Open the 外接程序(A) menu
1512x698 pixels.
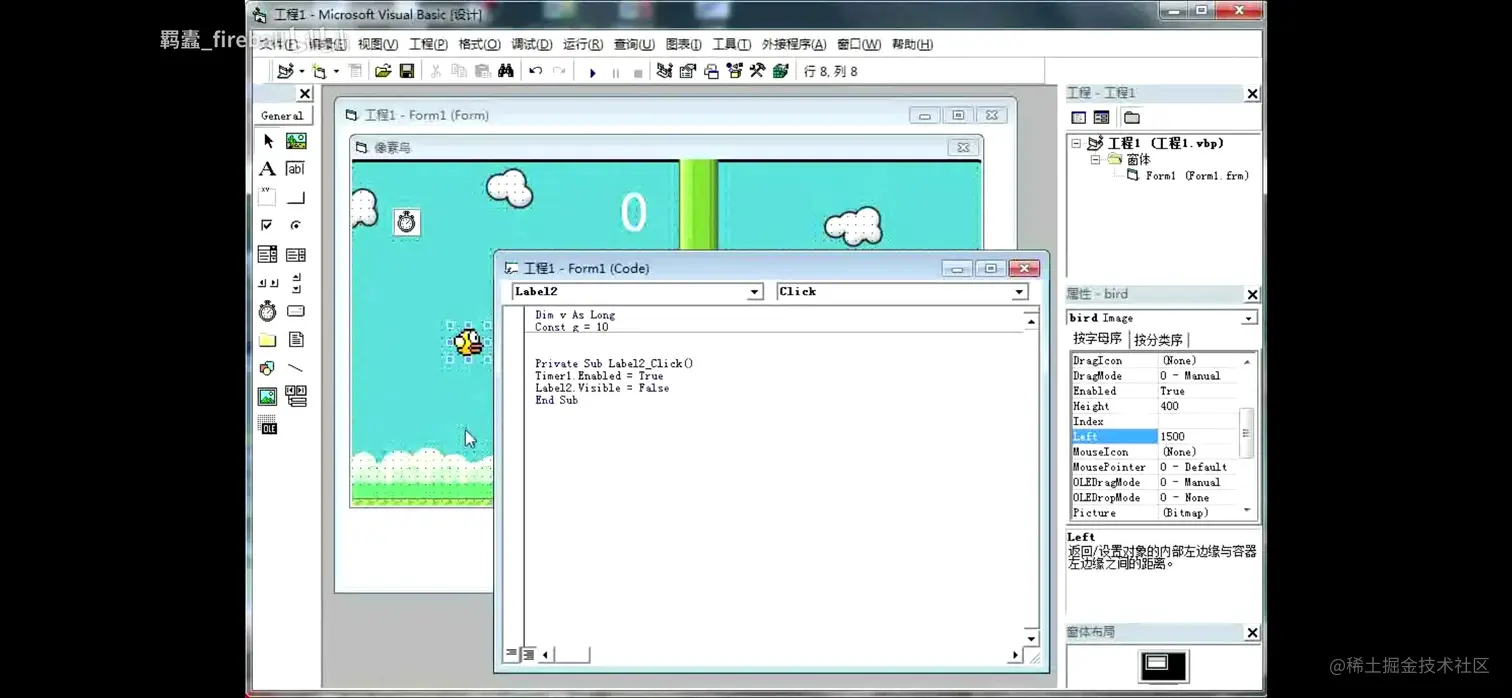click(x=794, y=44)
